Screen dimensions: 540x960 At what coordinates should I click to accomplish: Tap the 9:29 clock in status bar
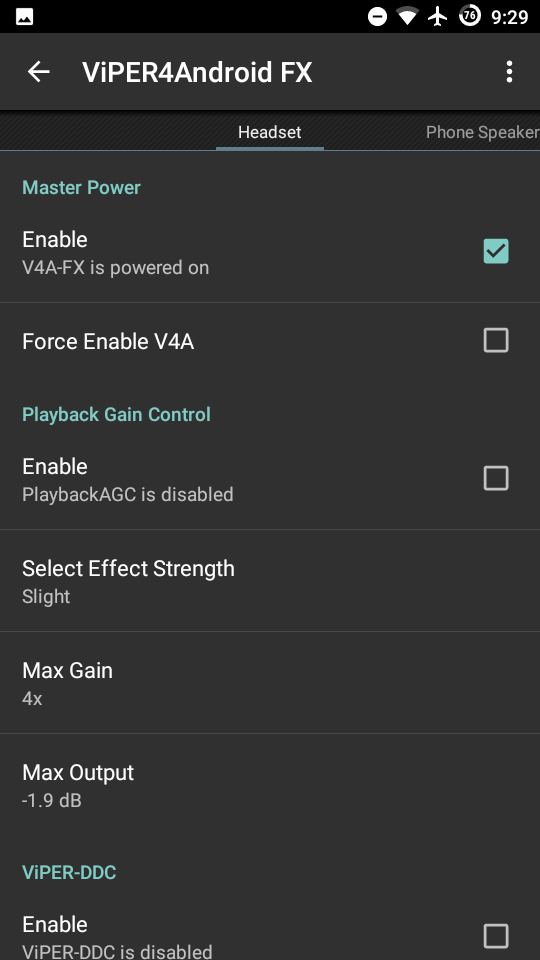point(509,17)
